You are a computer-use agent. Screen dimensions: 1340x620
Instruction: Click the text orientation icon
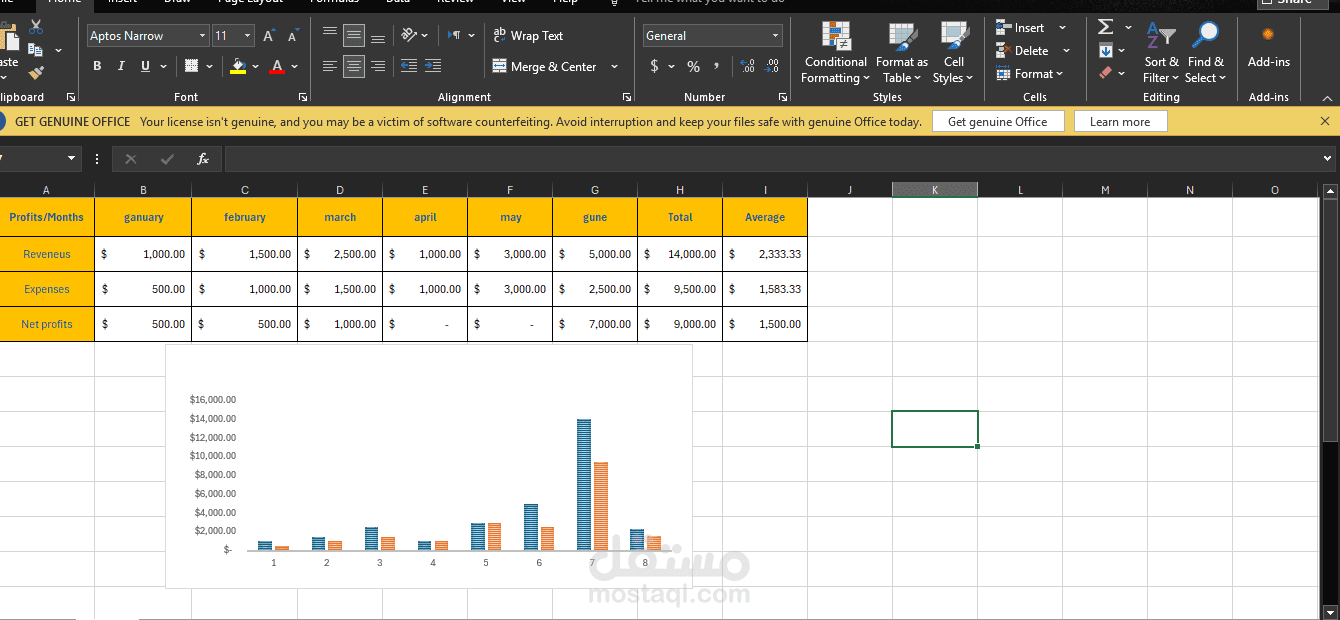point(409,36)
